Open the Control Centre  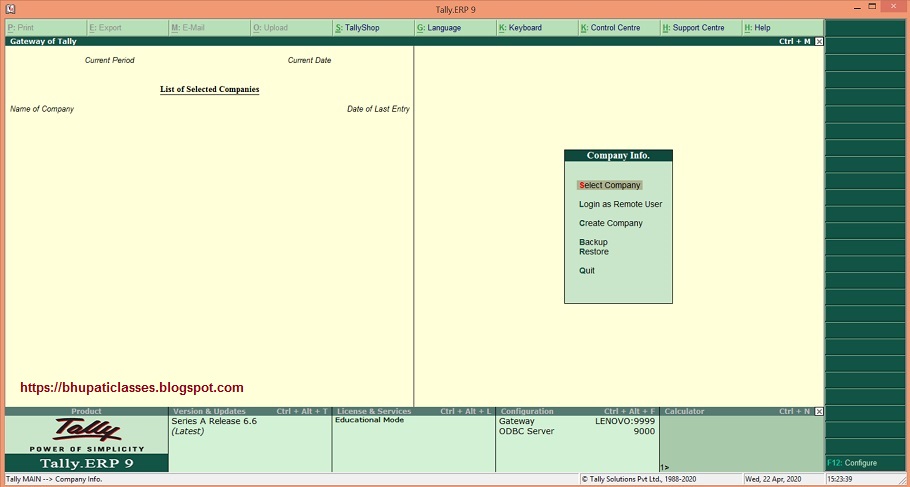click(619, 27)
